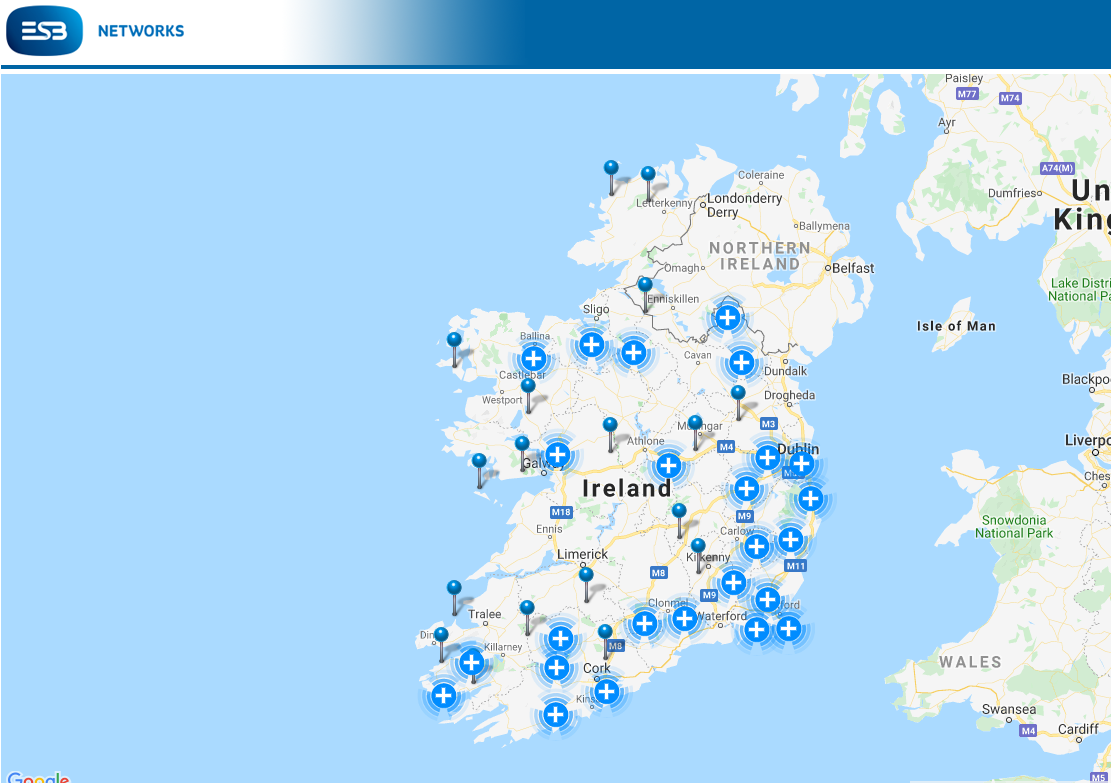Click the ESB Networks logo
This screenshot has width=1111, height=783.
(45, 31)
